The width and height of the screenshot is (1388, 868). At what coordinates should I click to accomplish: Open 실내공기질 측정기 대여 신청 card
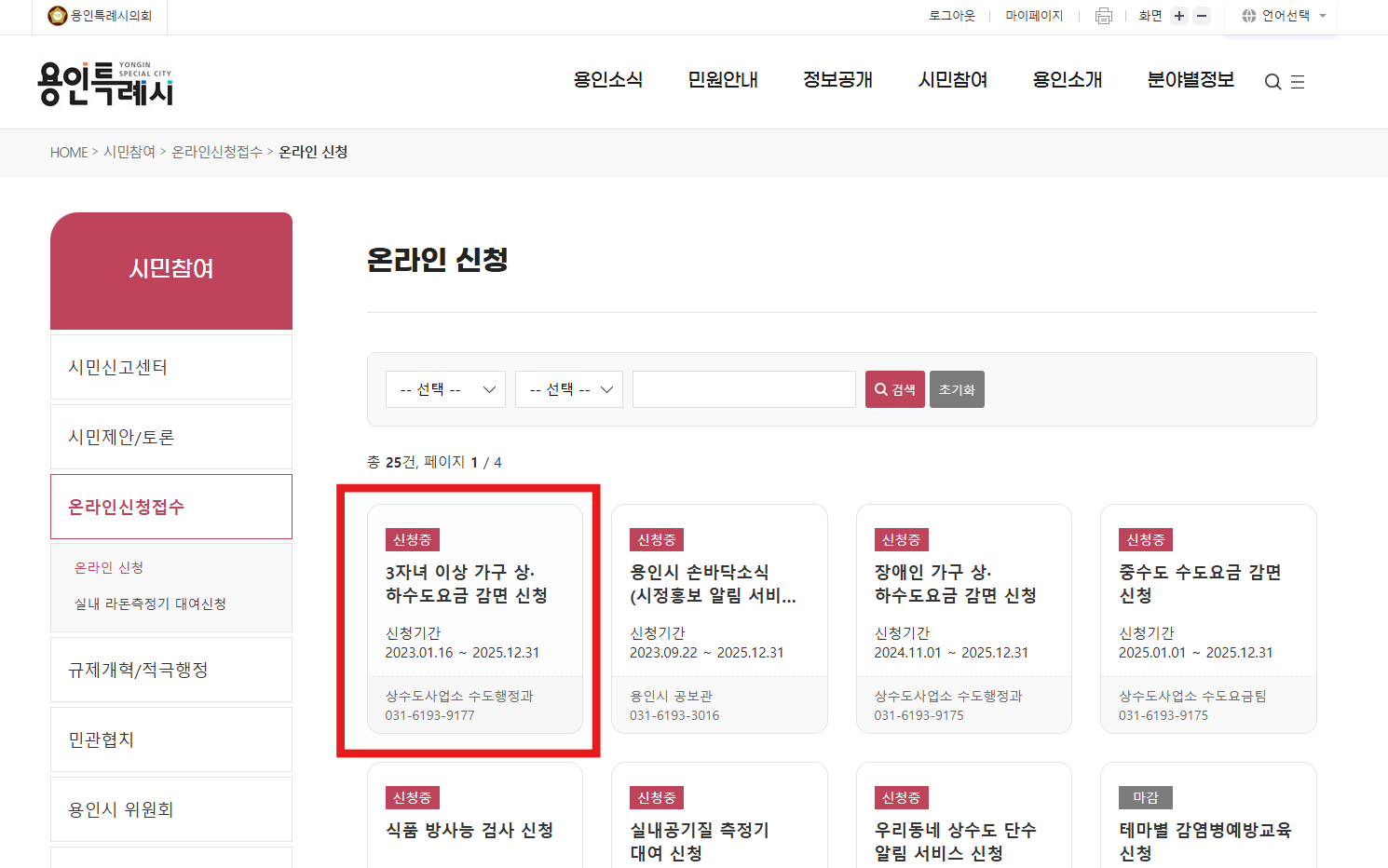pyautogui.click(x=719, y=816)
